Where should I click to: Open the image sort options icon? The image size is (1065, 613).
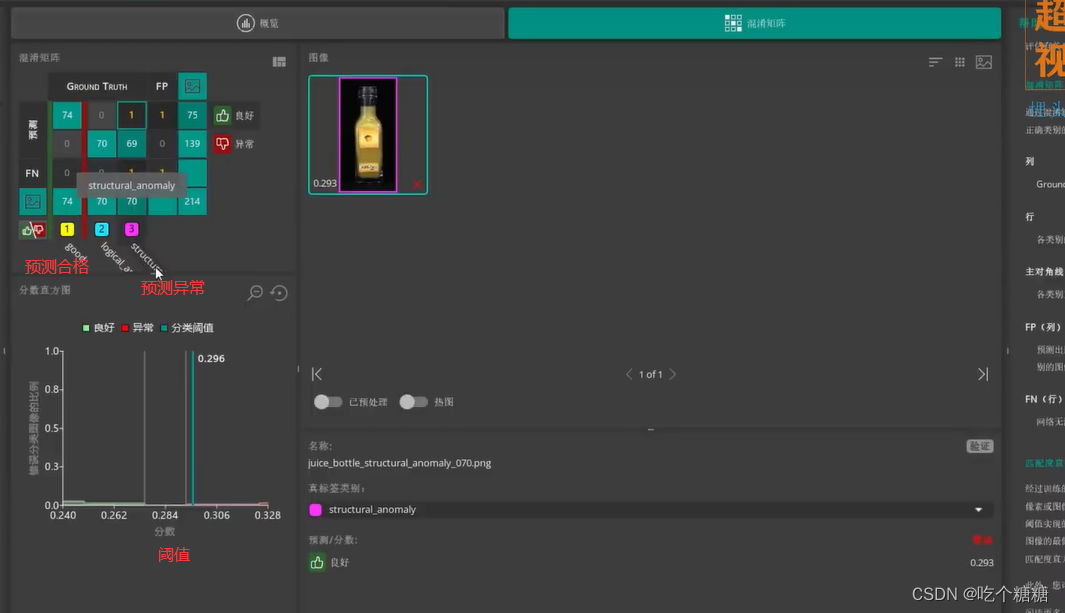click(x=935, y=62)
